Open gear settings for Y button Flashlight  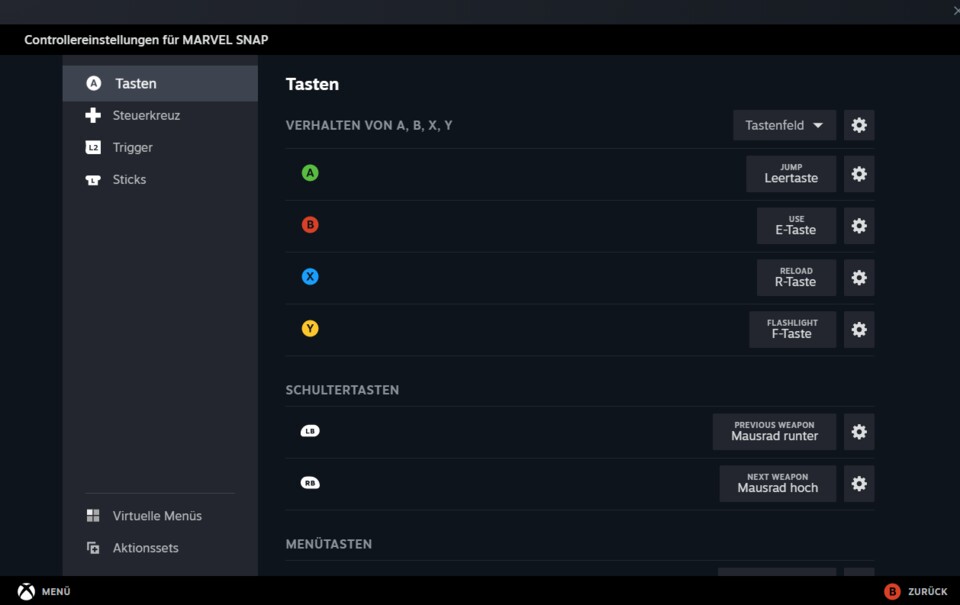point(859,330)
